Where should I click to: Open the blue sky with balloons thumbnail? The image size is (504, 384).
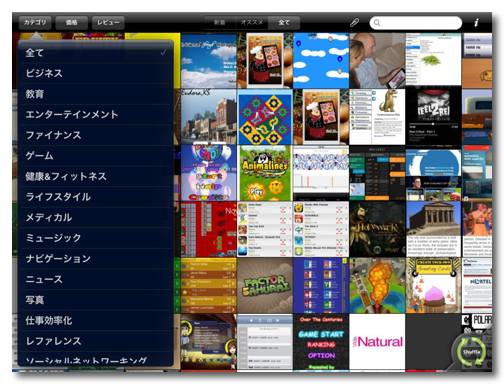tap(321, 61)
